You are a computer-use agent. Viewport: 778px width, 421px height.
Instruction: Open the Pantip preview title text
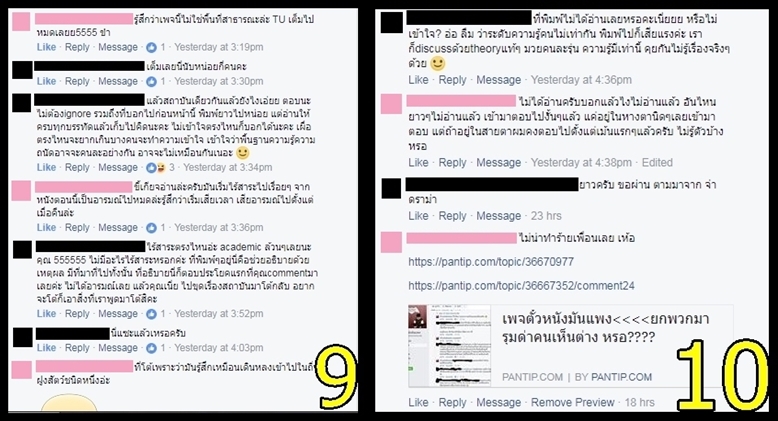(605, 328)
